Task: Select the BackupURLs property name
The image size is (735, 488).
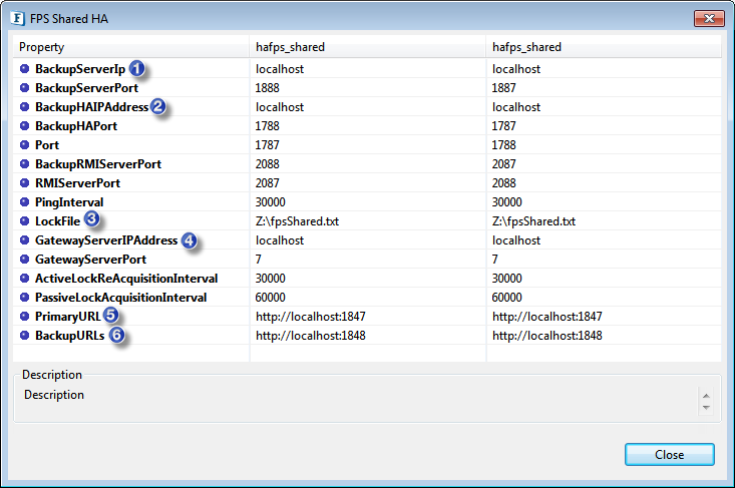Action: tap(70, 335)
